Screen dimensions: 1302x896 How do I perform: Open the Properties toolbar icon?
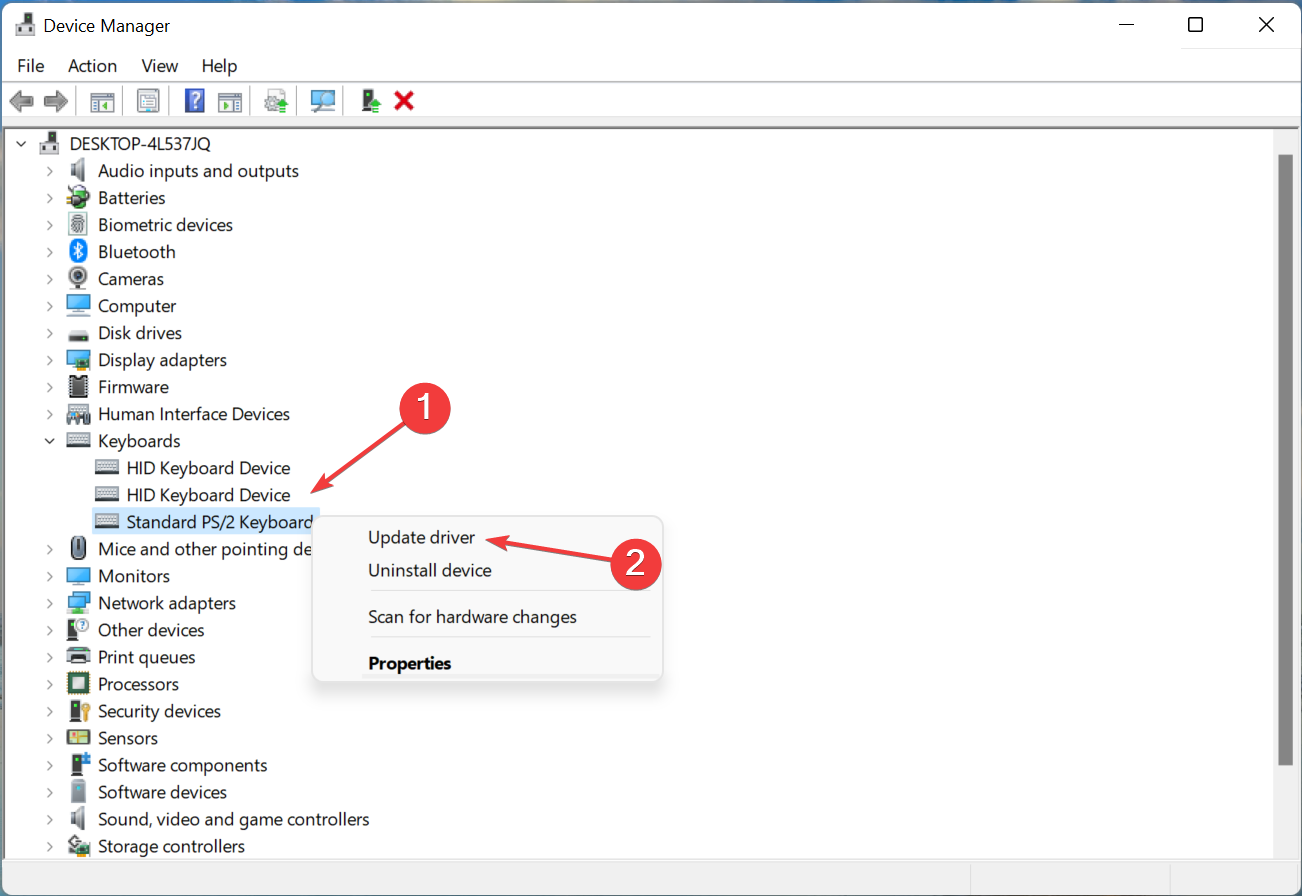point(148,100)
